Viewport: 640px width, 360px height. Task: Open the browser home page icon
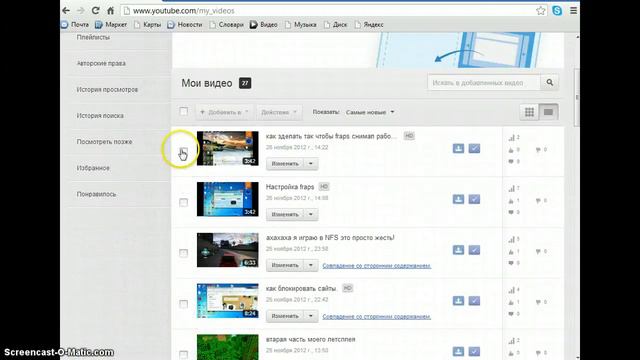tap(111, 11)
